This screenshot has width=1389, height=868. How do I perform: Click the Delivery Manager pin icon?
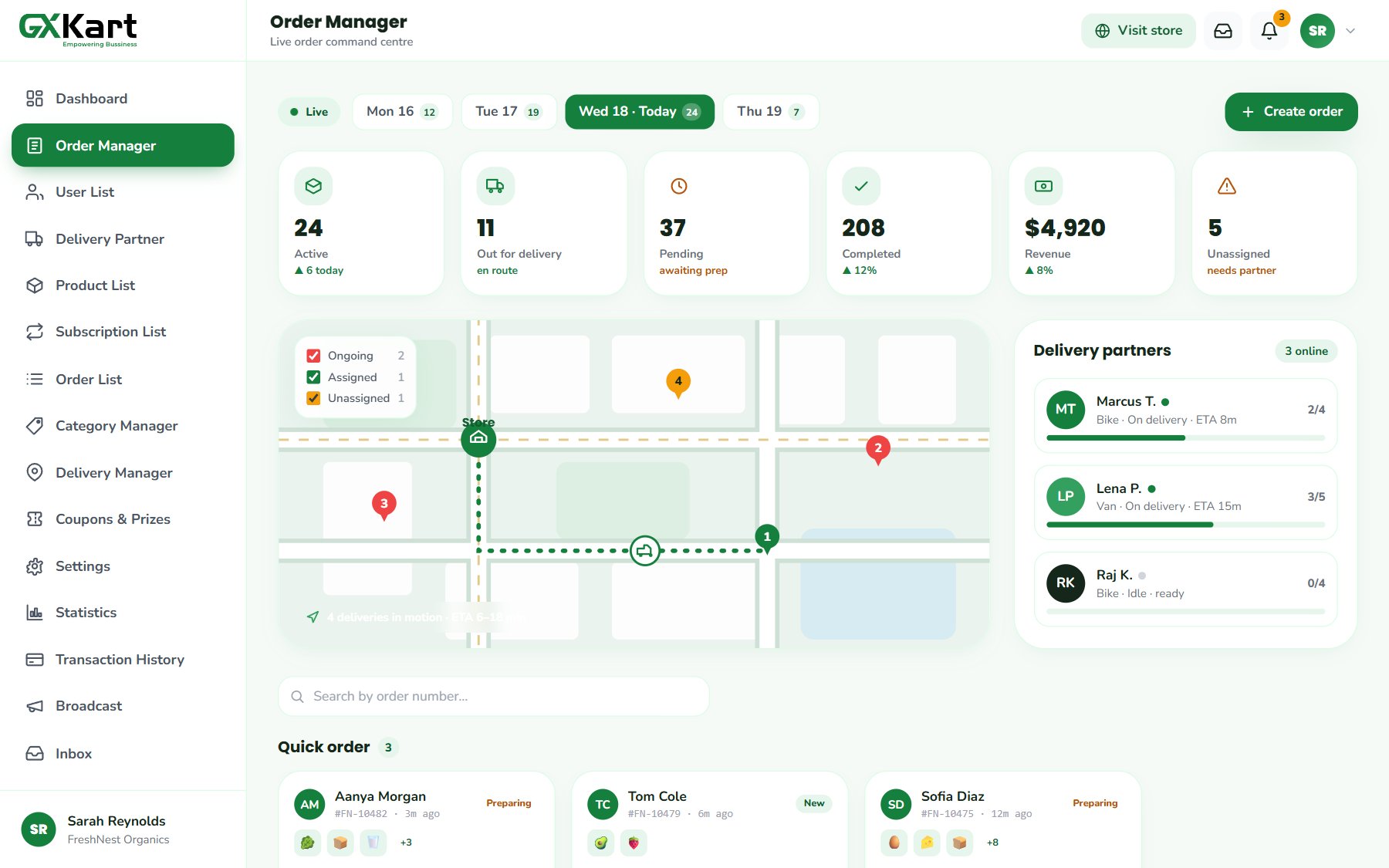click(35, 472)
